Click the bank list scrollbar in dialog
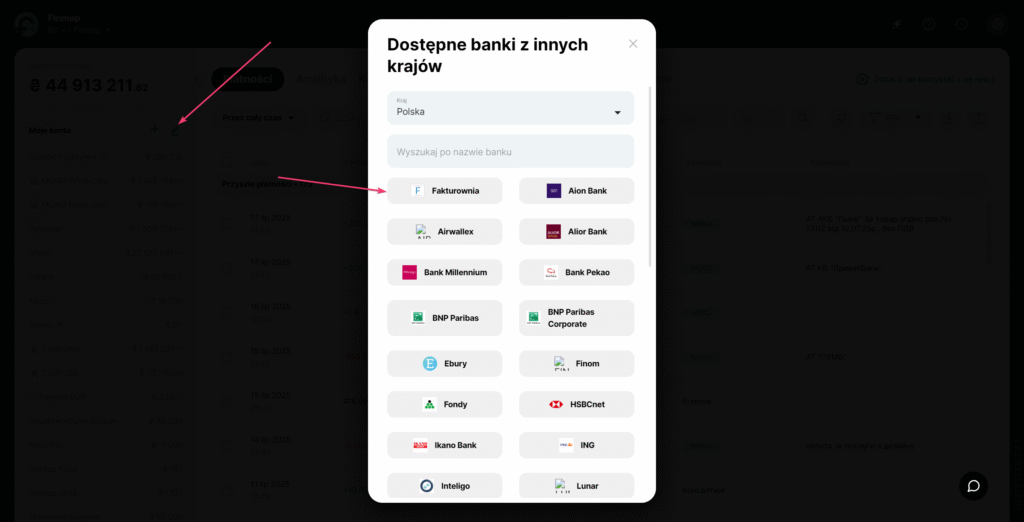The width and height of the screenshot is (1024, 522). pos(650,176)
